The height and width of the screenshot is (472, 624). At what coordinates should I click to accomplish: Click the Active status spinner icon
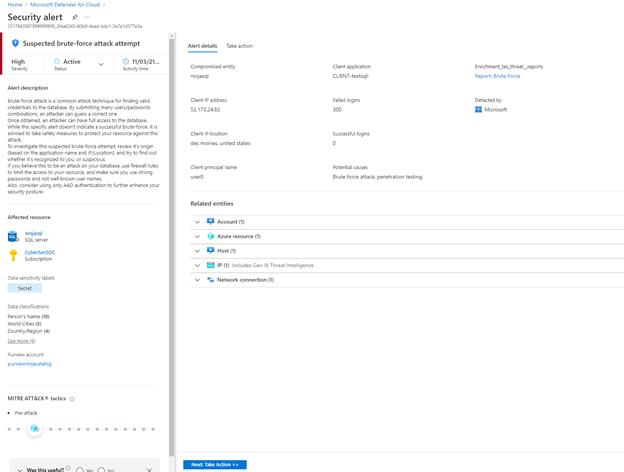tap(57, 61)
